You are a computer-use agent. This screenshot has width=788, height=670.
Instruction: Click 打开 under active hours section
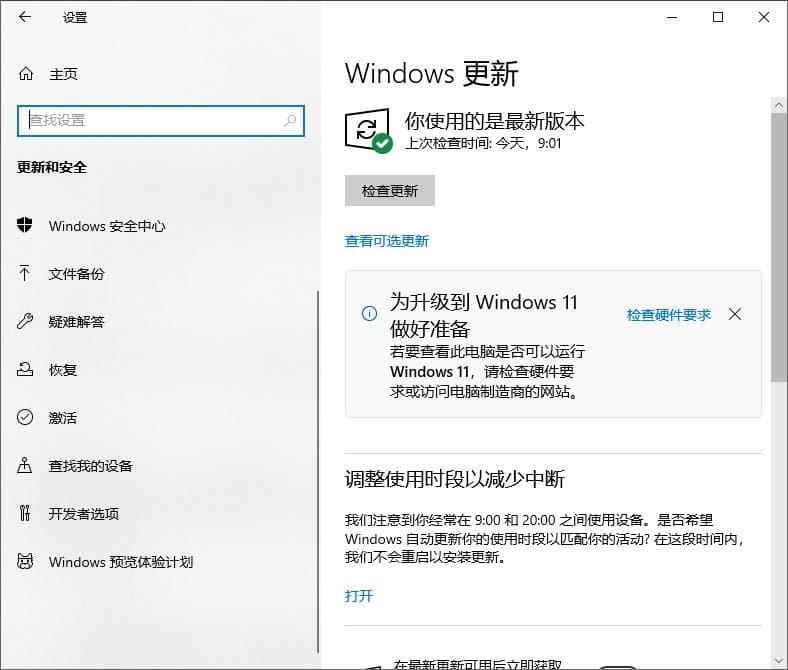pyautogui.click(x=359, y=596)
